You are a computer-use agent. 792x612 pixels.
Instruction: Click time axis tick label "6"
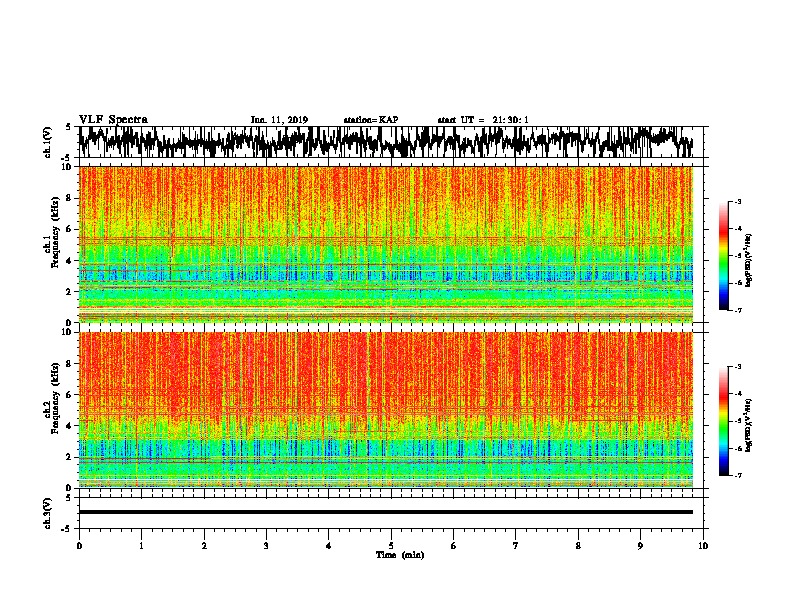tap(454, 546)
